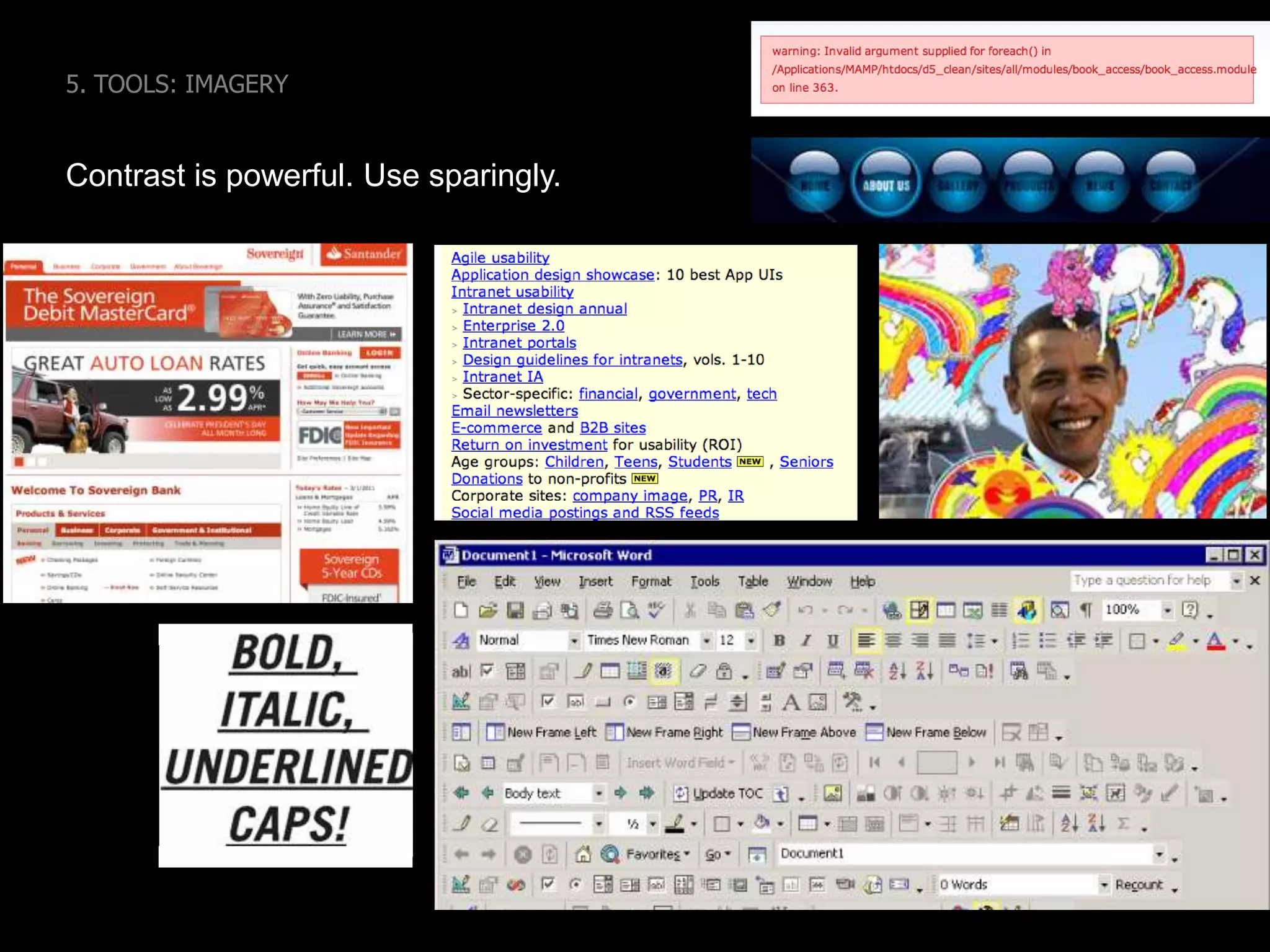Click the Sort Ascending A-Z icon
The image size is (1270, 952).
897,671
